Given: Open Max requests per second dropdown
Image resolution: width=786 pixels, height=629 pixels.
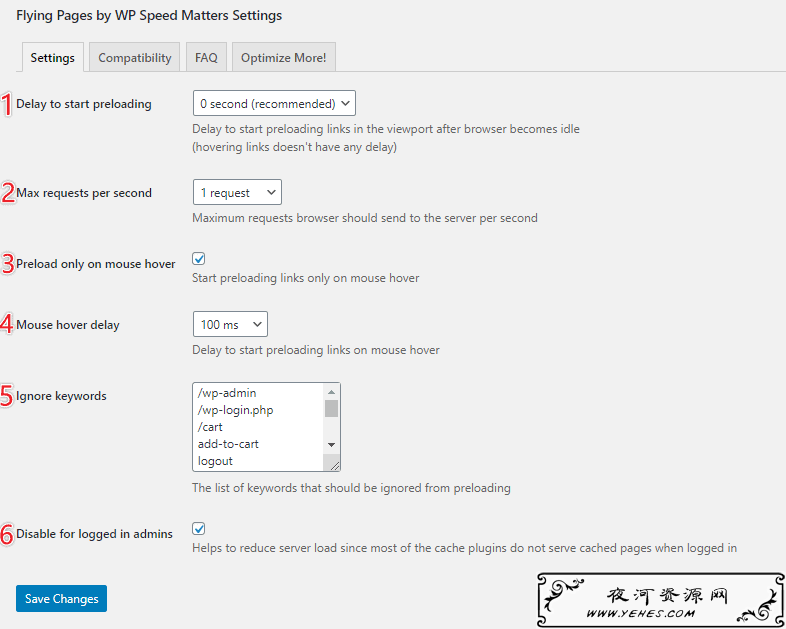Looking at the screenshot, I should pyautogui.click(x=237, y=192).
